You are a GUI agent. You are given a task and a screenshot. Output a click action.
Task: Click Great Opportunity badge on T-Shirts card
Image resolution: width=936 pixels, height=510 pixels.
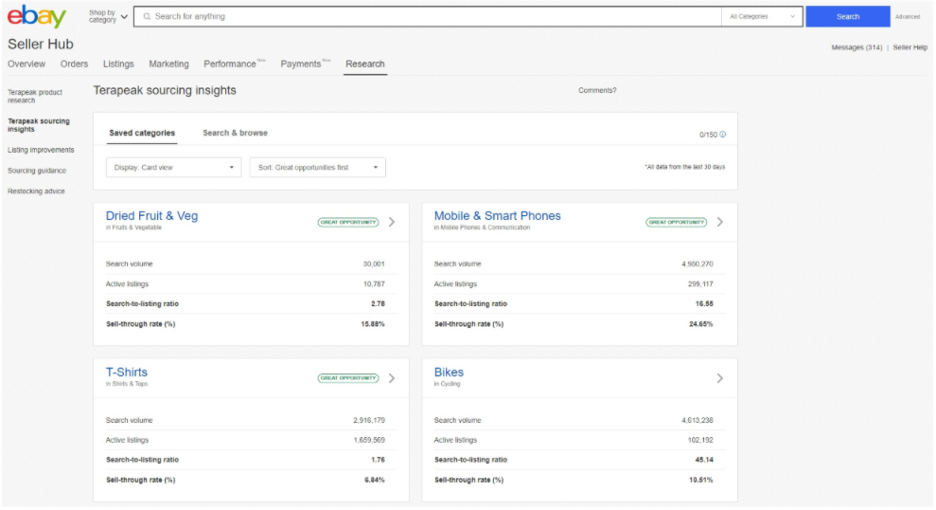[348, 378]
